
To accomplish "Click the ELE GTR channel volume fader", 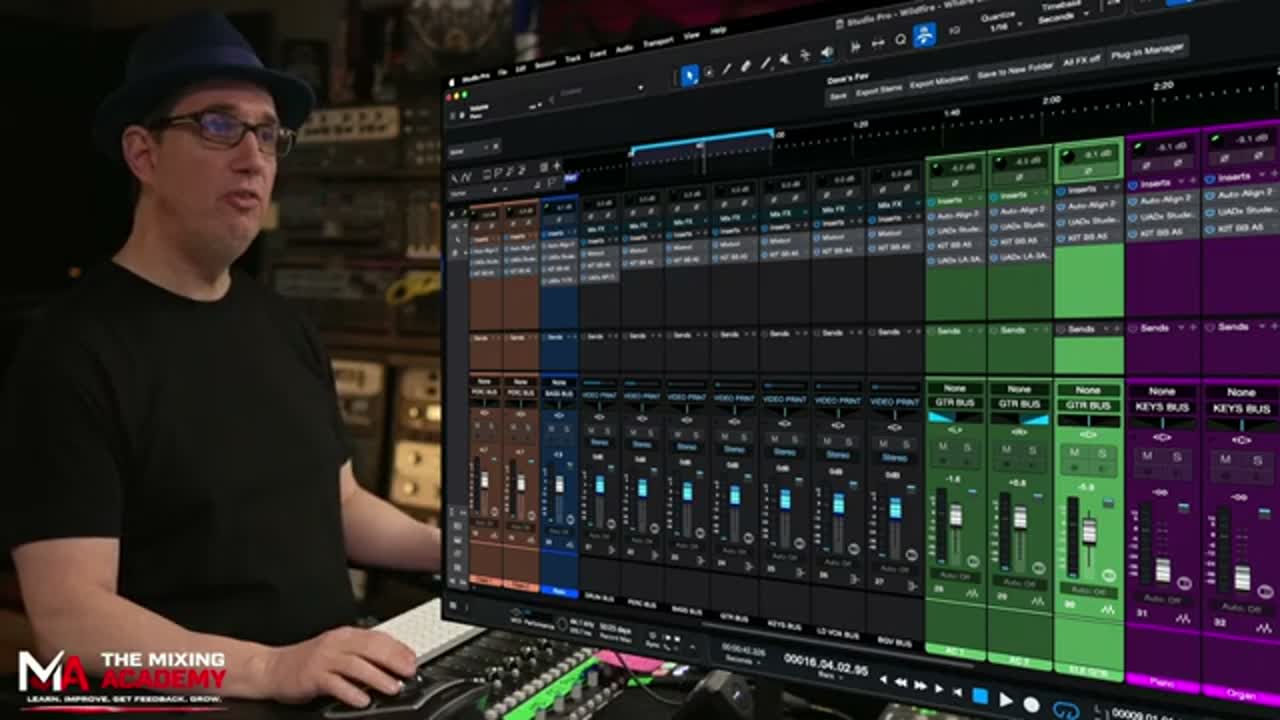I will pos(1089,531).
